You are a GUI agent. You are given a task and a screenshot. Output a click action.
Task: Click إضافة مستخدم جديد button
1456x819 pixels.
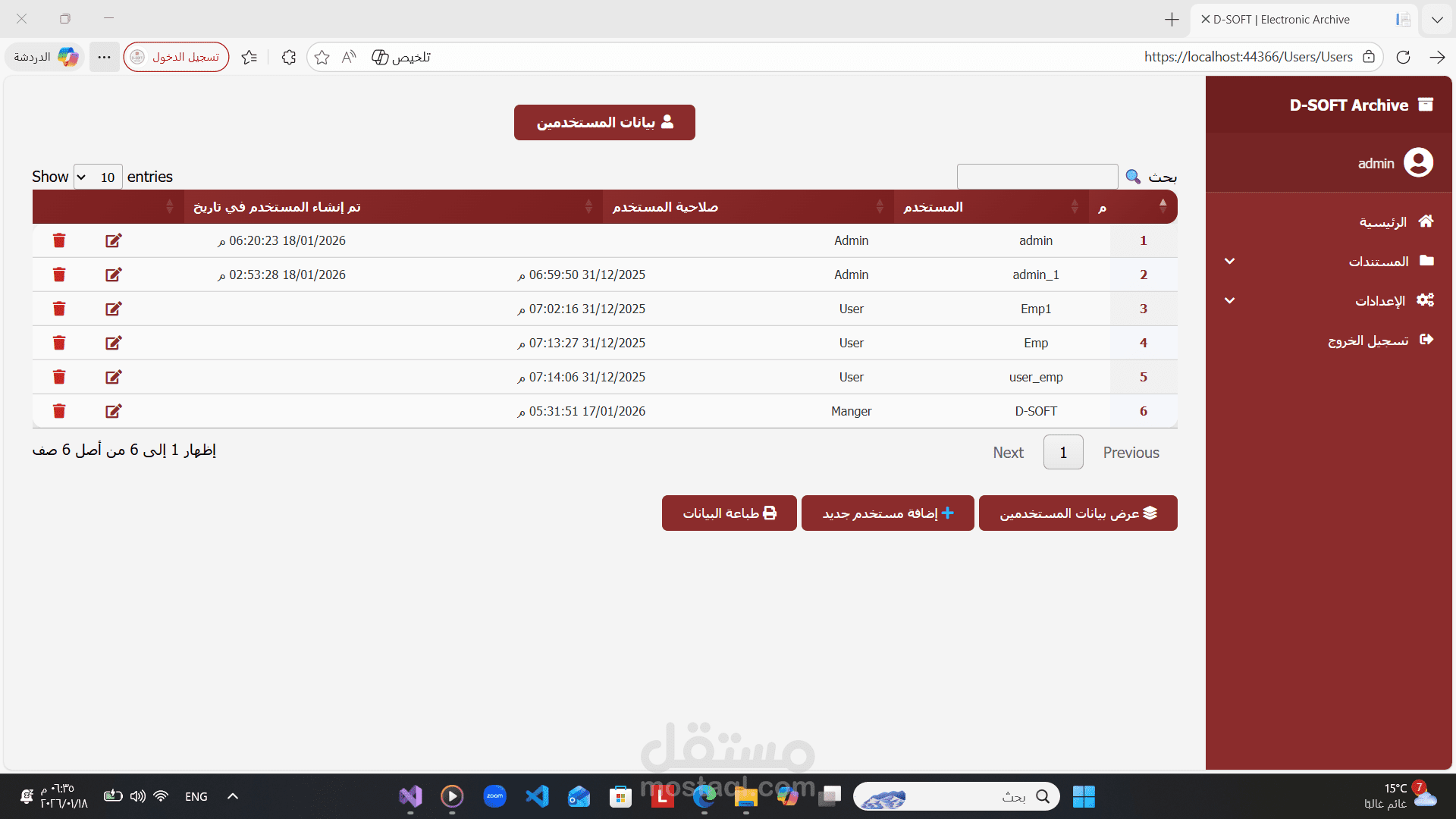point(887,513)
